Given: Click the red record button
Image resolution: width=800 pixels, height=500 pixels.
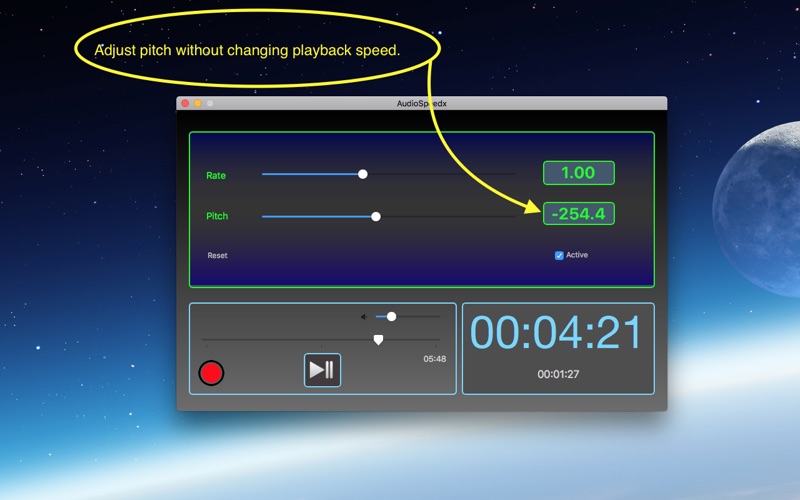Looking at the screenshot, I should (x=211, y=372).
